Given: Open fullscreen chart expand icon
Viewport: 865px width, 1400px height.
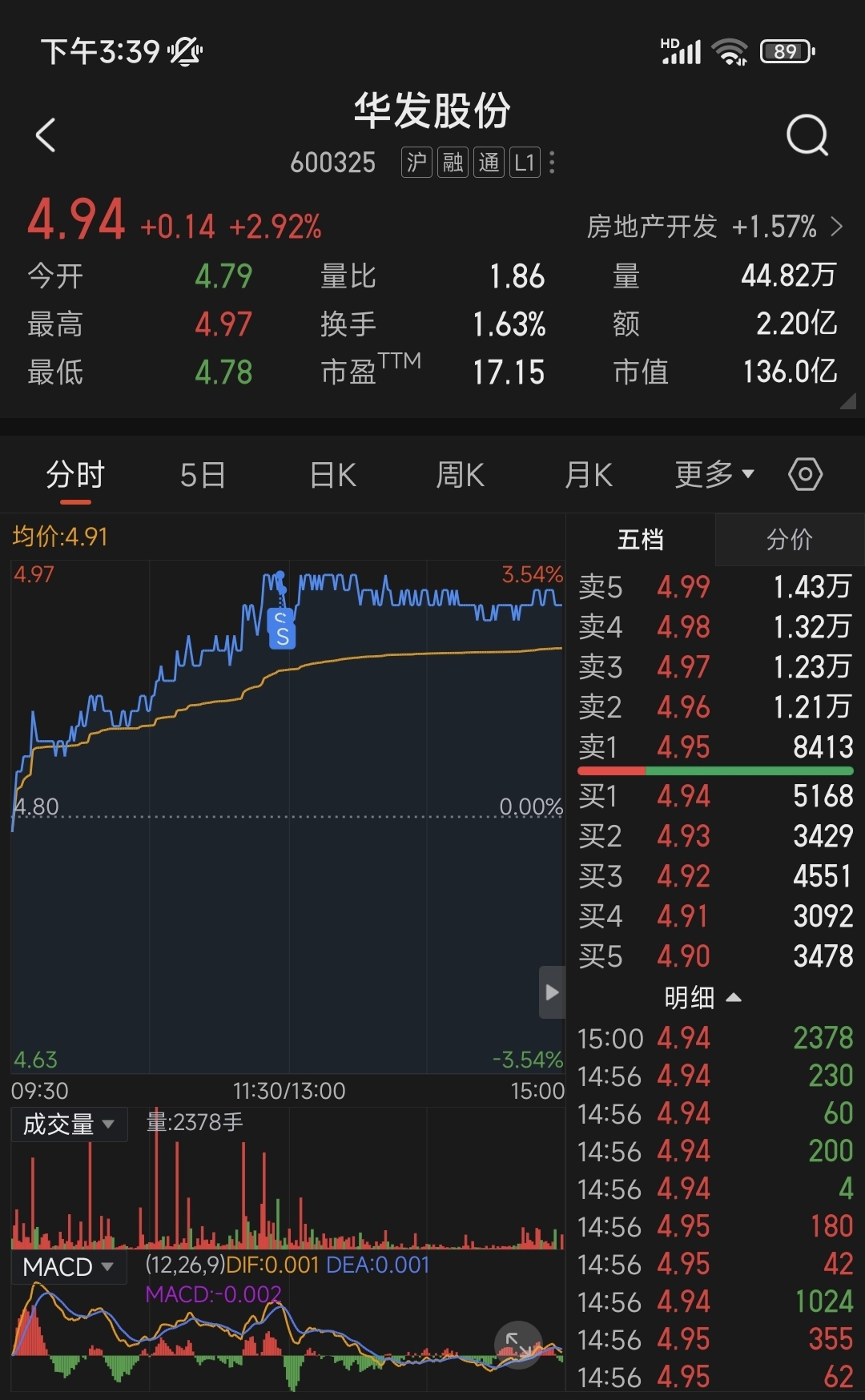Looking at the screenshot, I should (518, 1345).
